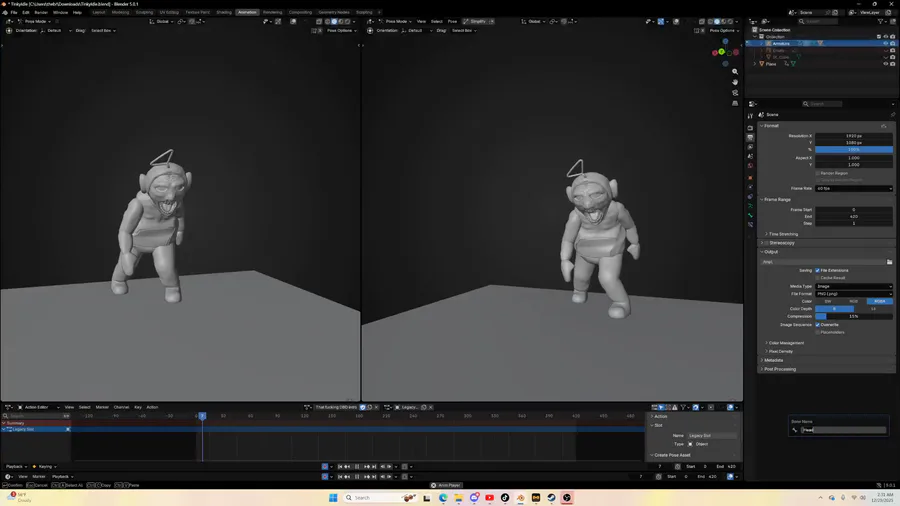Select the BW color mode button
This screenshot has width=900, height=506.
[828, 301]
